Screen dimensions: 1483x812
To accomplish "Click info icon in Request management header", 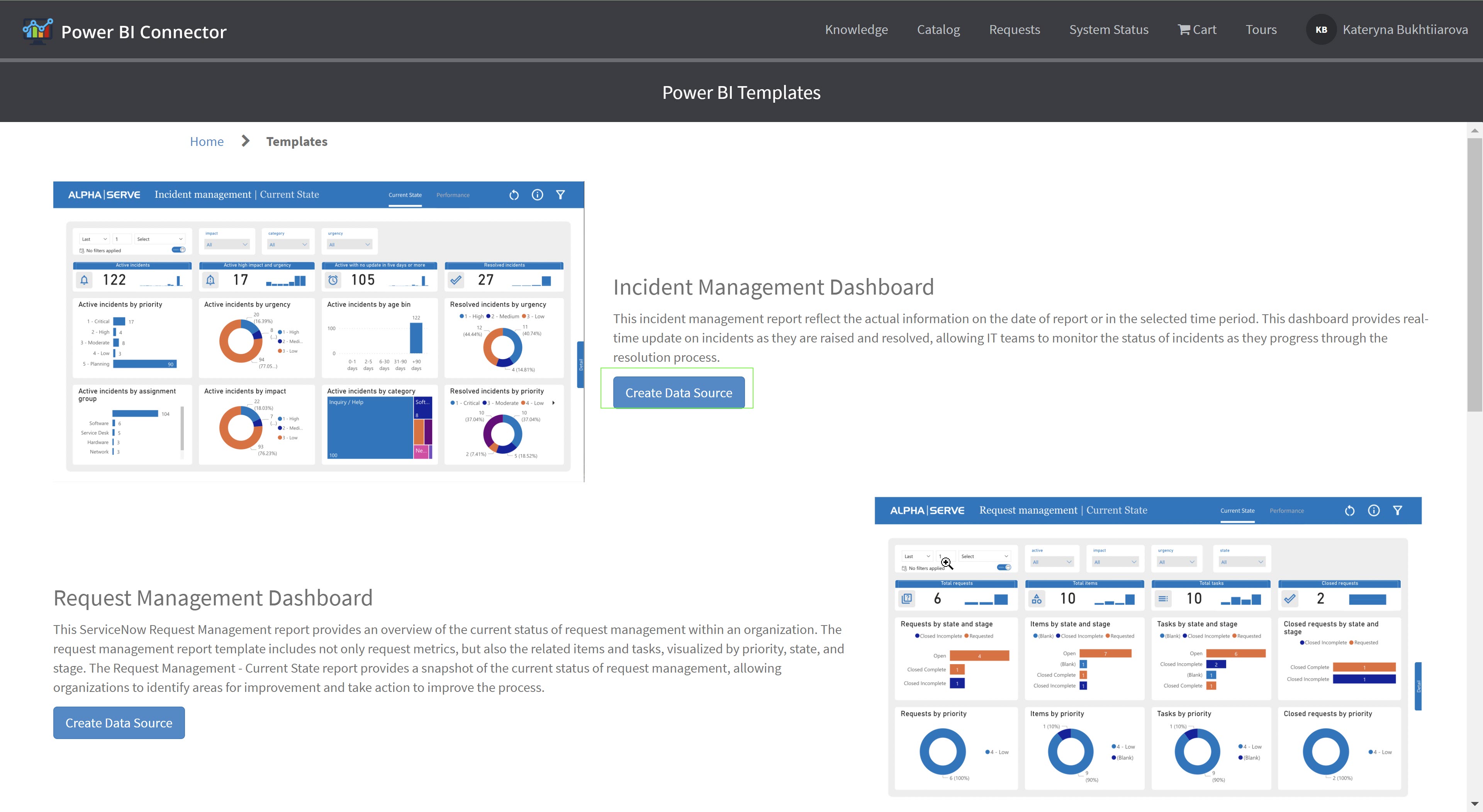I will coord(1374,510).
